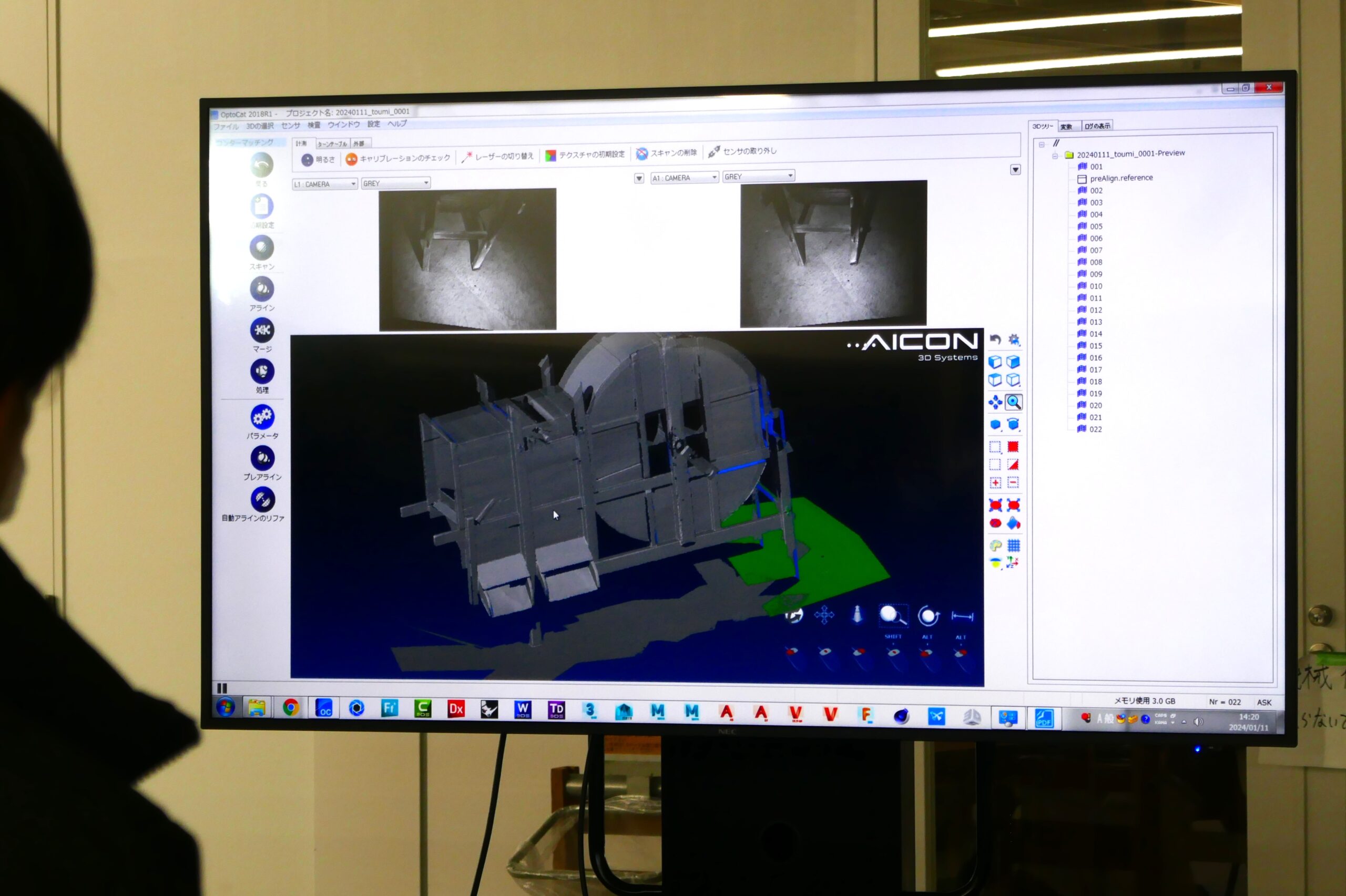Click the coordinate axes XYZ icon
This screenshot has height=896, width=1346.
[x=1013, y=563]
